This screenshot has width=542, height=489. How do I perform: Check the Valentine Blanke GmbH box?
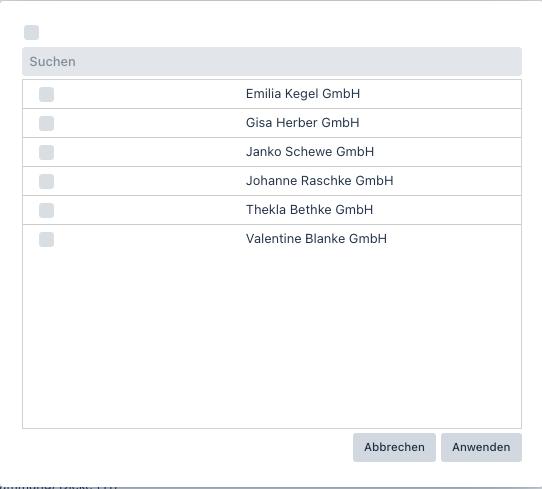46,239
